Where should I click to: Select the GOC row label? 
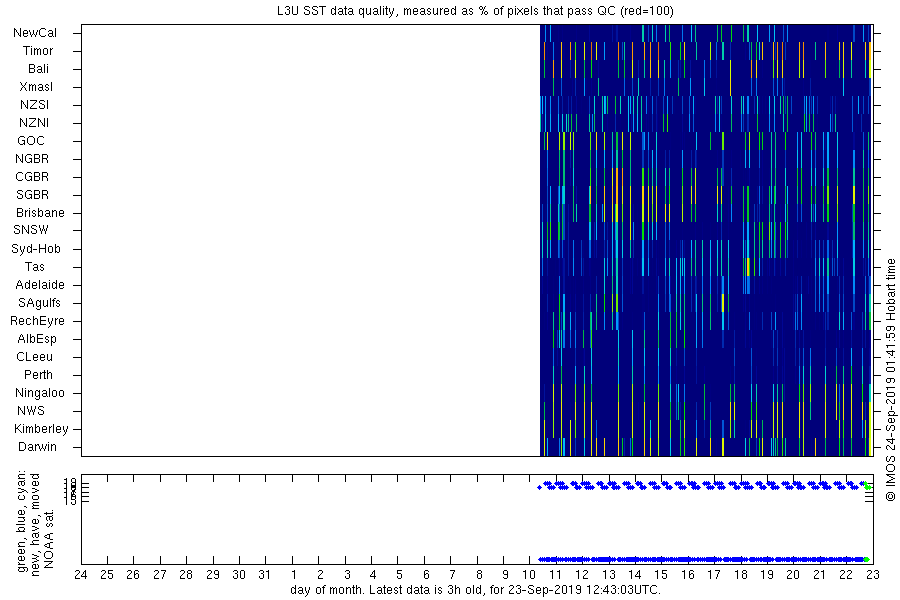pos(31,141)
